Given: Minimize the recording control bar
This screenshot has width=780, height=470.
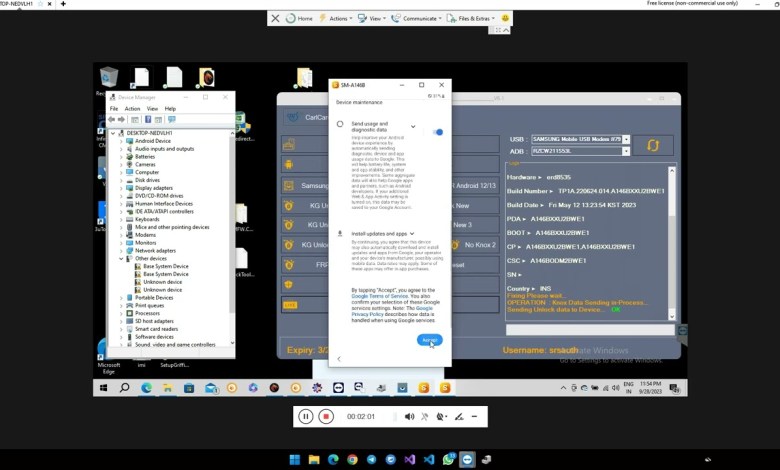Looking at the screenshot, I should tap(475, 416).
